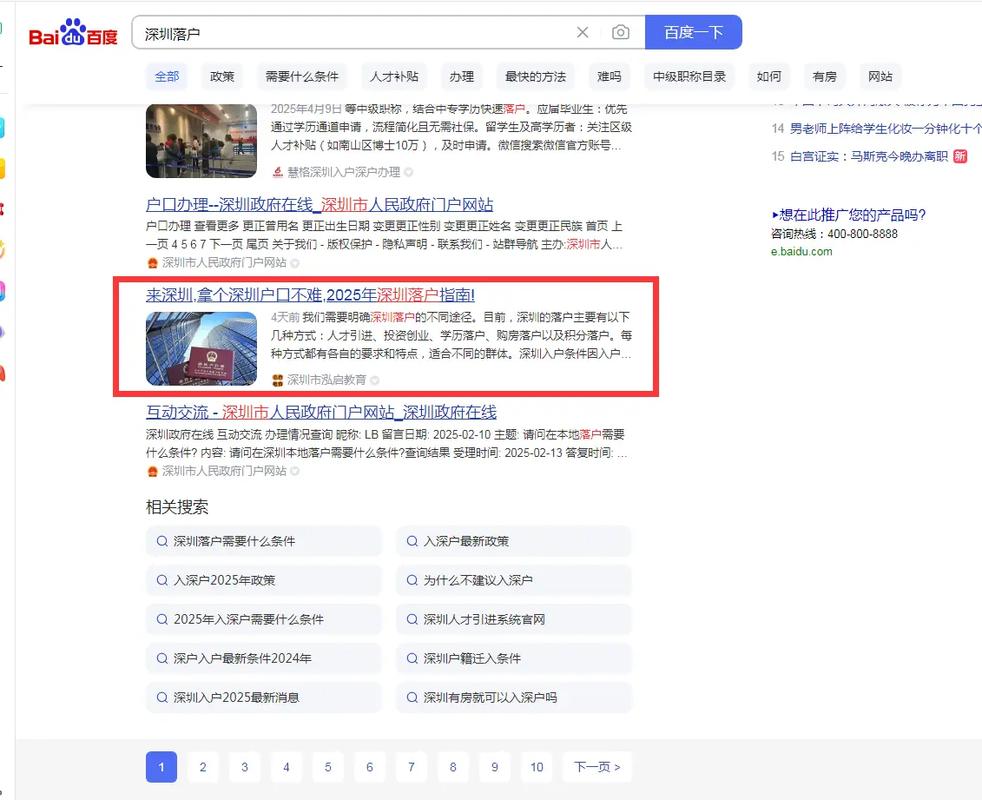Open 来深圳,拿个深圳户口不难 result title
Screen dimensions: 982x800
tap(310, 295)
